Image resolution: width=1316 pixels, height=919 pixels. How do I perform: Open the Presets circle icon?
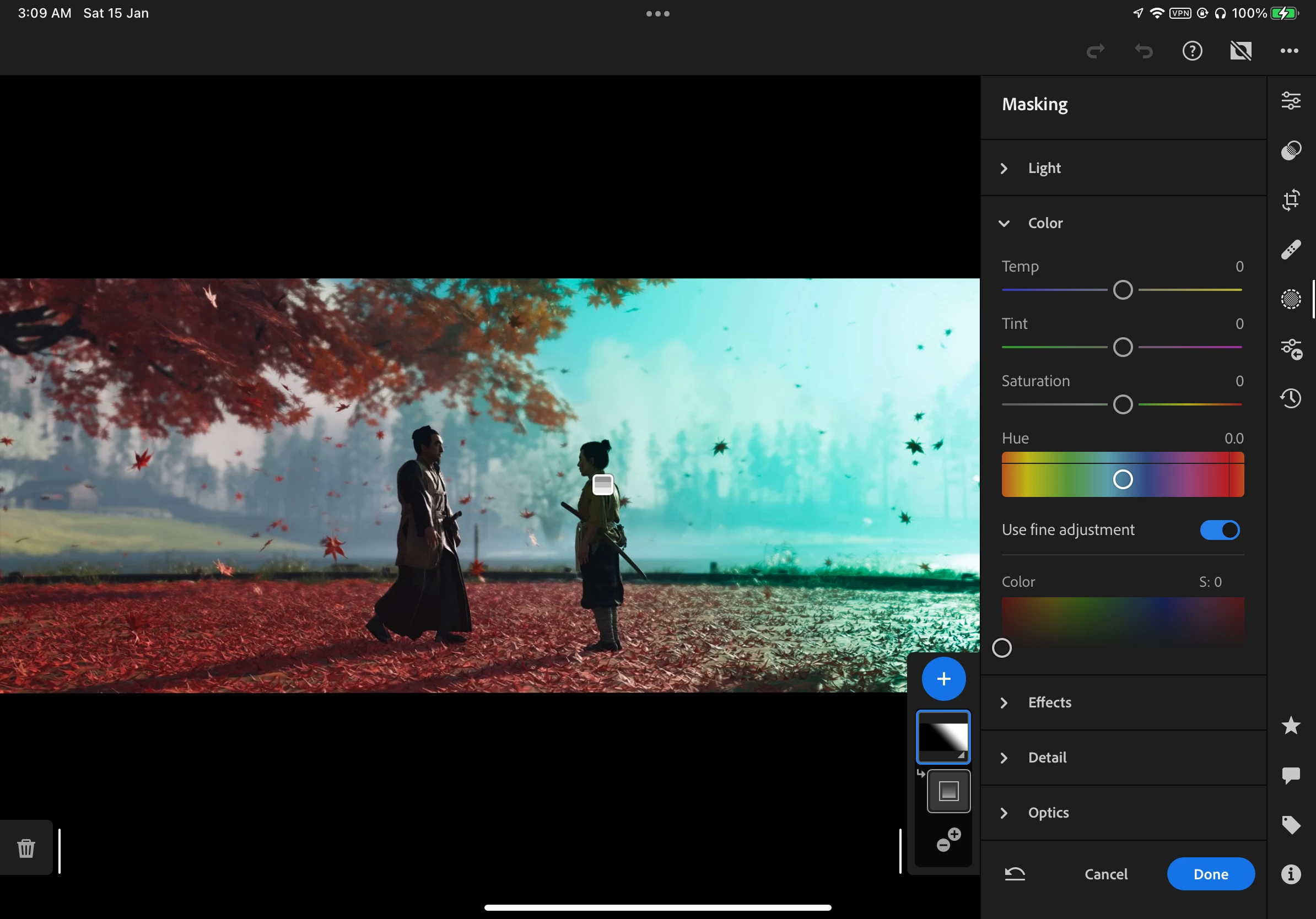tap(1290, 150)
